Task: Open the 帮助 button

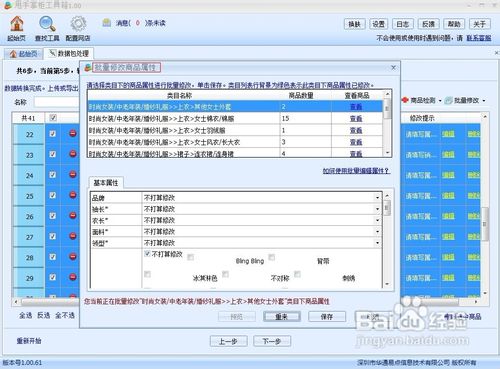Action: click(x=454, y=24)
